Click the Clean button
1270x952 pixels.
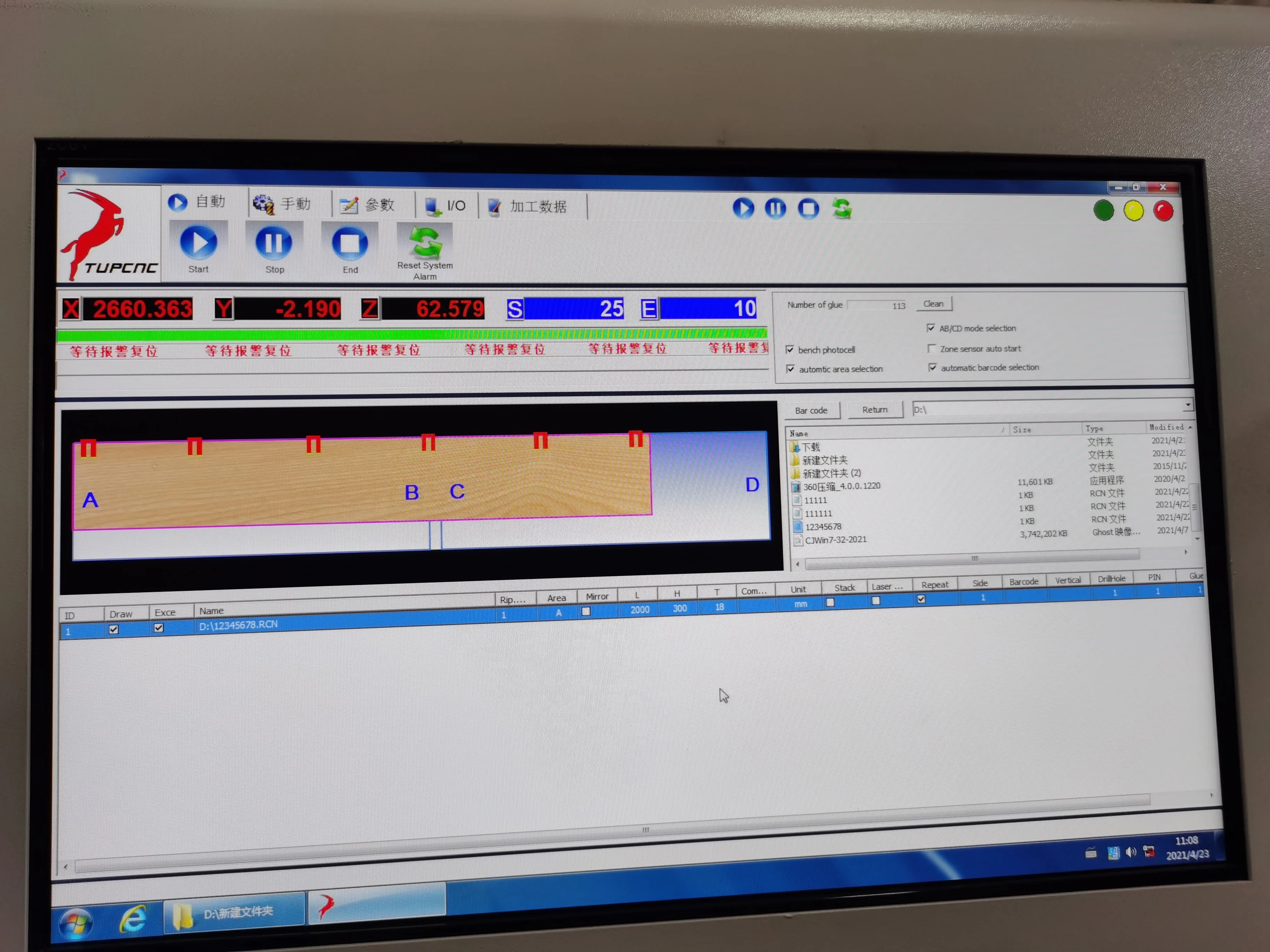[933, 304]
